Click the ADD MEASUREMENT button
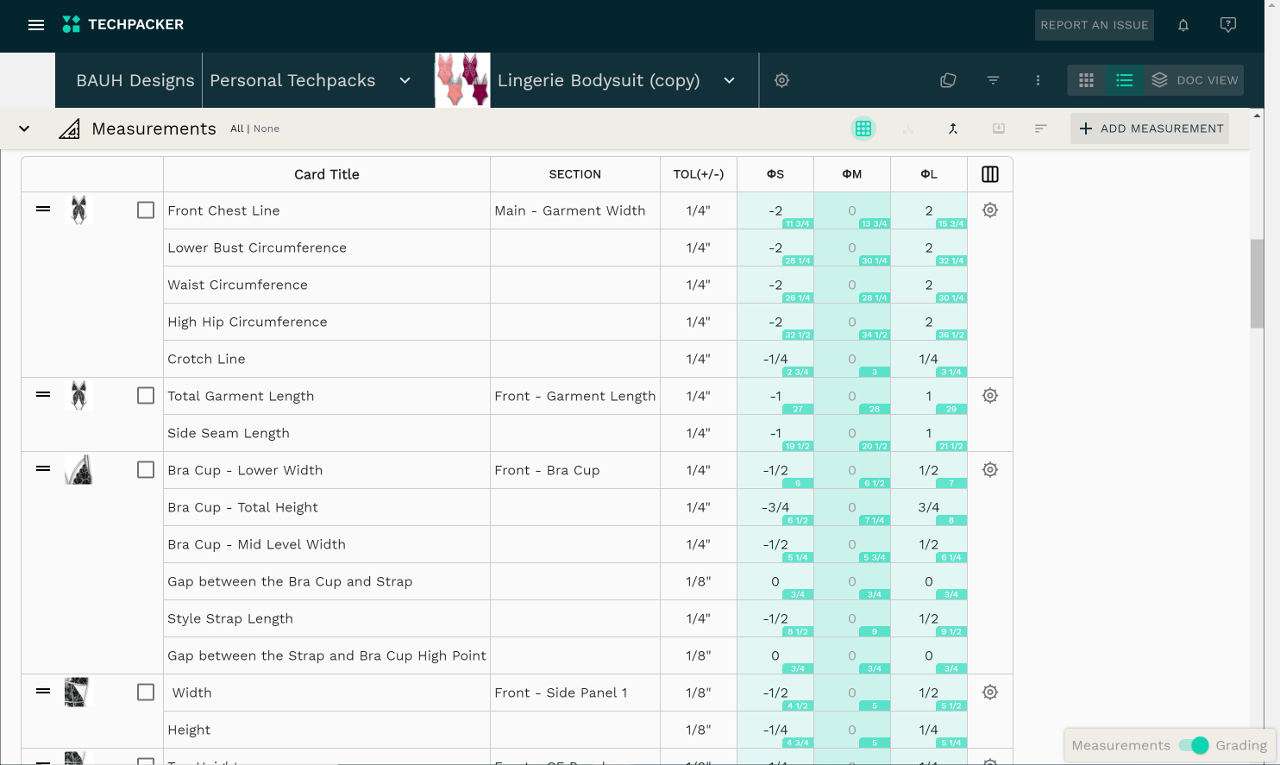 (x=1150, y=128)
